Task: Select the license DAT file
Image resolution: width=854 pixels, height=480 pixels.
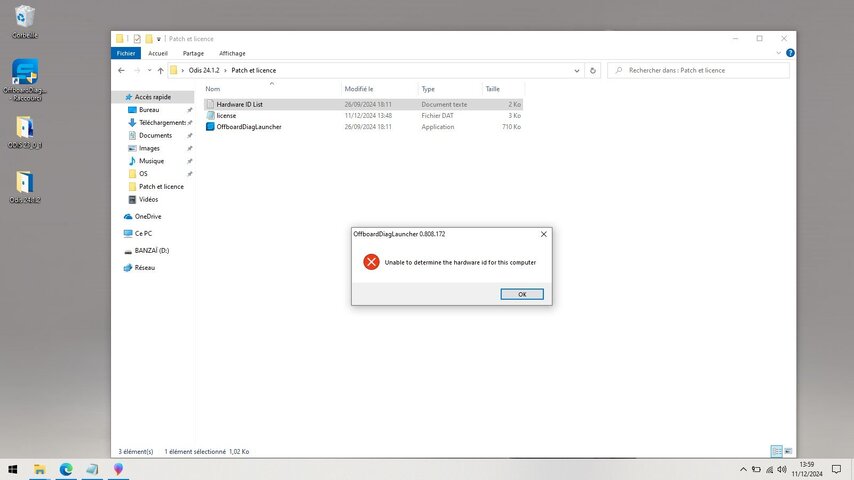Action: coord(363,116)
